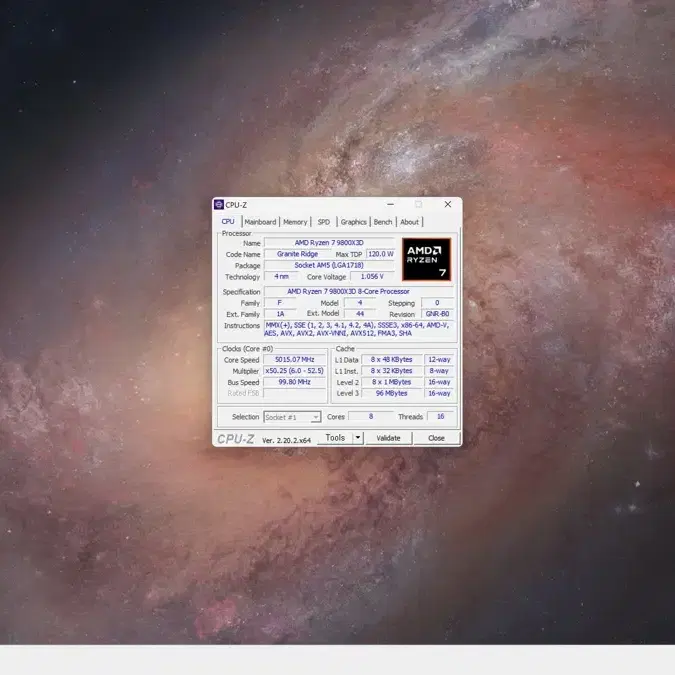Click the Max TDP value 120.0 W
Image resolution: width=675 pixels, height=675 pixels.
[x=381, y=254]
